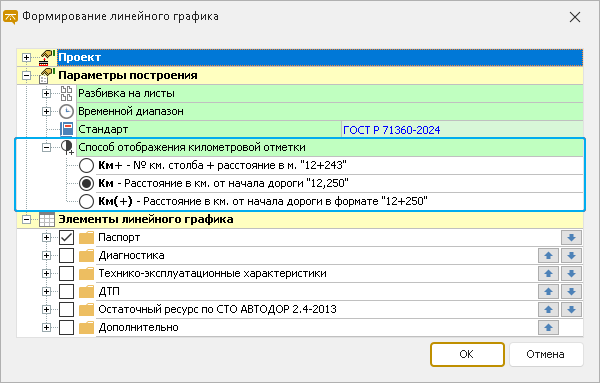Expand Остаточный ресурс folder node

[46, 310]
